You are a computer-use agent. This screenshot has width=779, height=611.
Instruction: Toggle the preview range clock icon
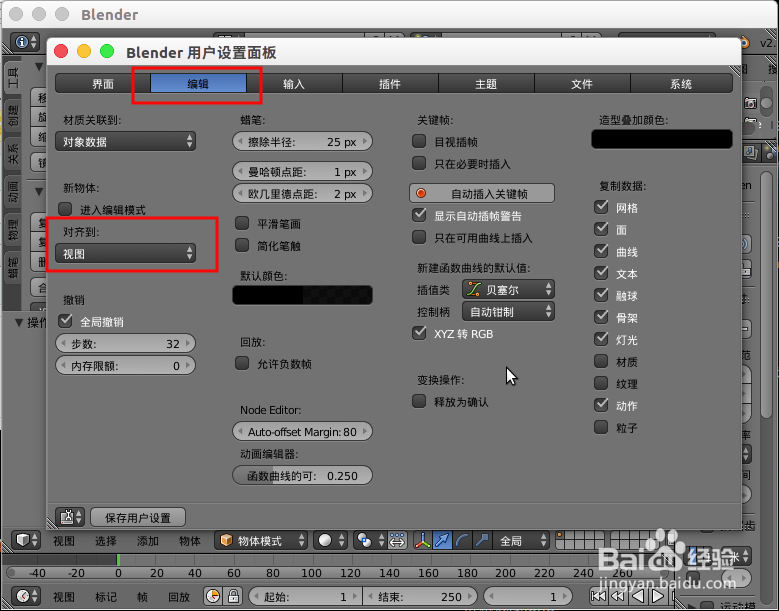(213, 596)
